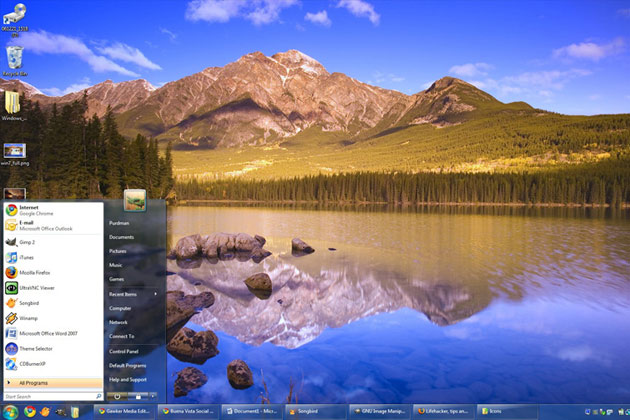The width and height of the screenshot is (630, 420).
Task: Open Help and Support
Action: (127, 380)
